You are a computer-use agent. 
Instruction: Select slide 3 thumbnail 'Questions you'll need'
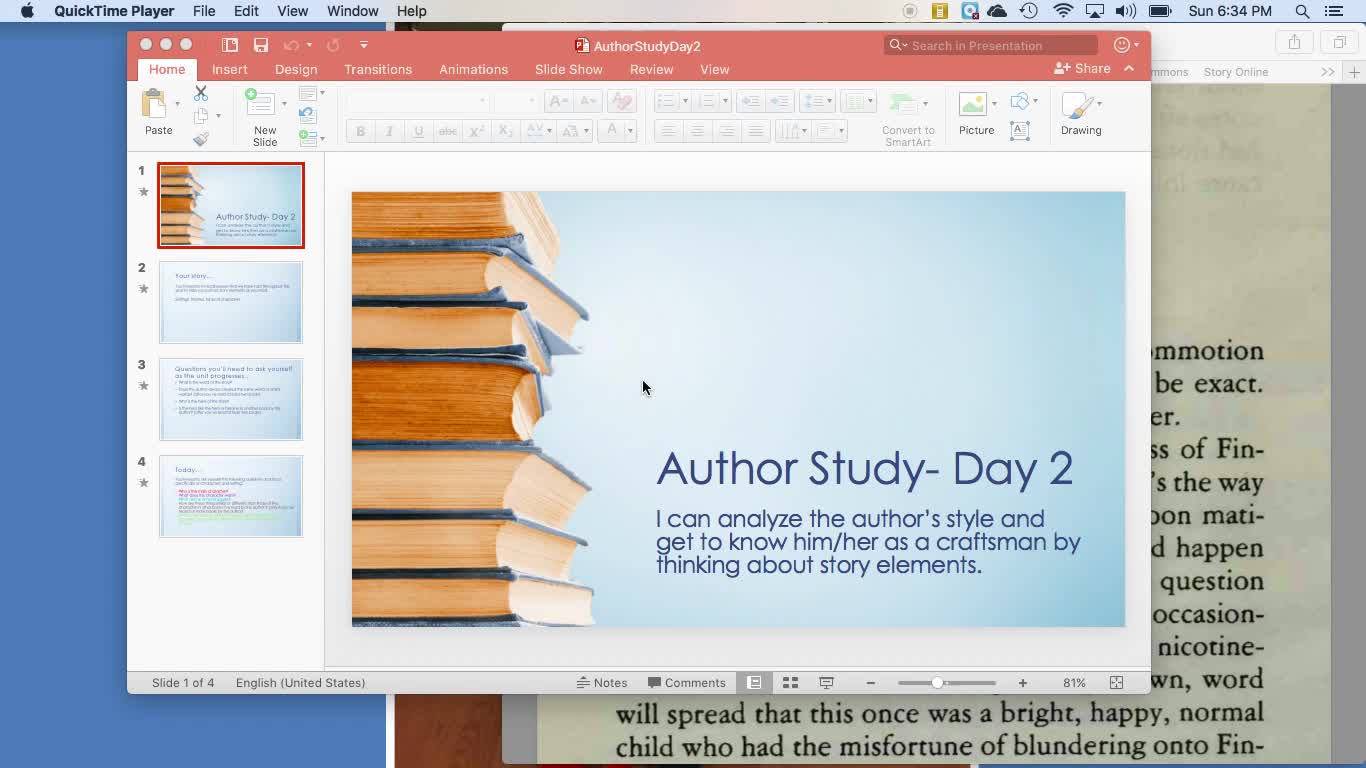pos(231,399)
